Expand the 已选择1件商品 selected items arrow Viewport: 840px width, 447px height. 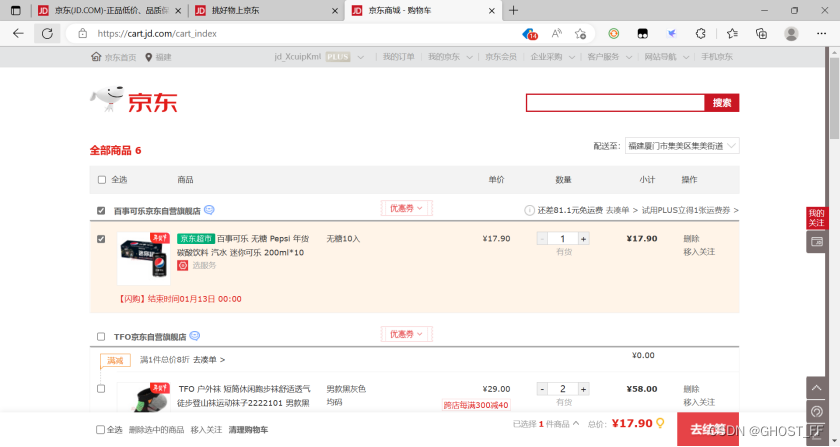pyautogui.click(x=576, y=423)
